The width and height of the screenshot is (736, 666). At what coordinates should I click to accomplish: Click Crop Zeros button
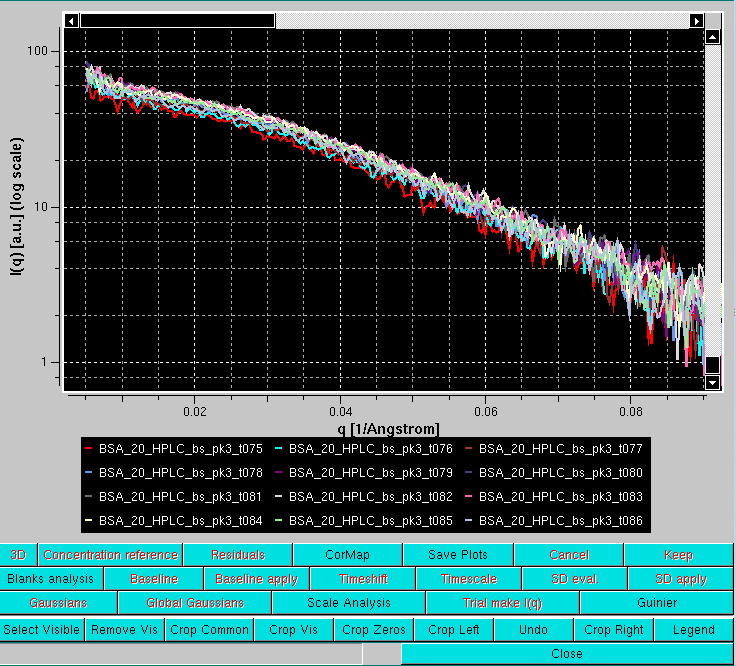point(374,629)
